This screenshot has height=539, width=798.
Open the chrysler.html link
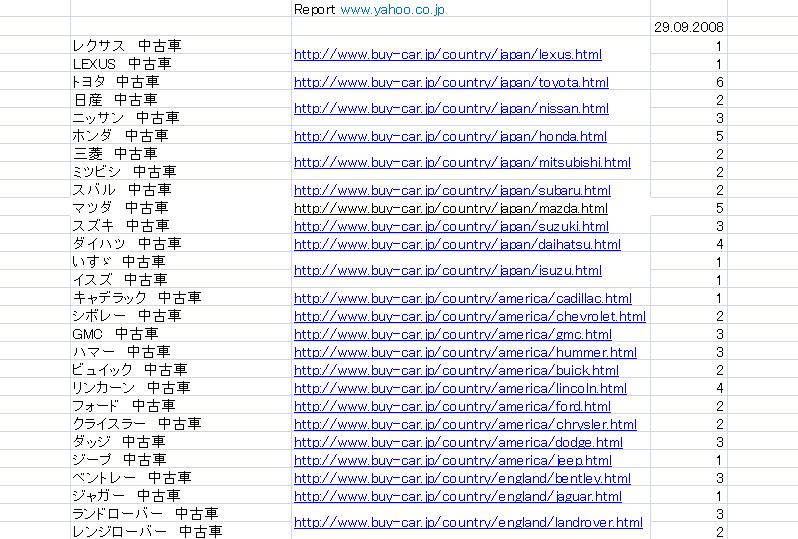click(465, 424)
